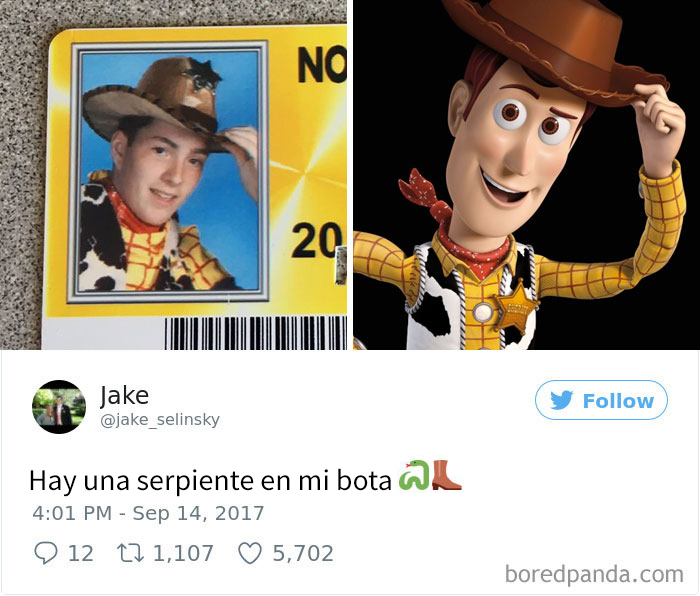Click the brown boot emoji
This screenshot has width=700, height=596.
(x=446, y=475)
